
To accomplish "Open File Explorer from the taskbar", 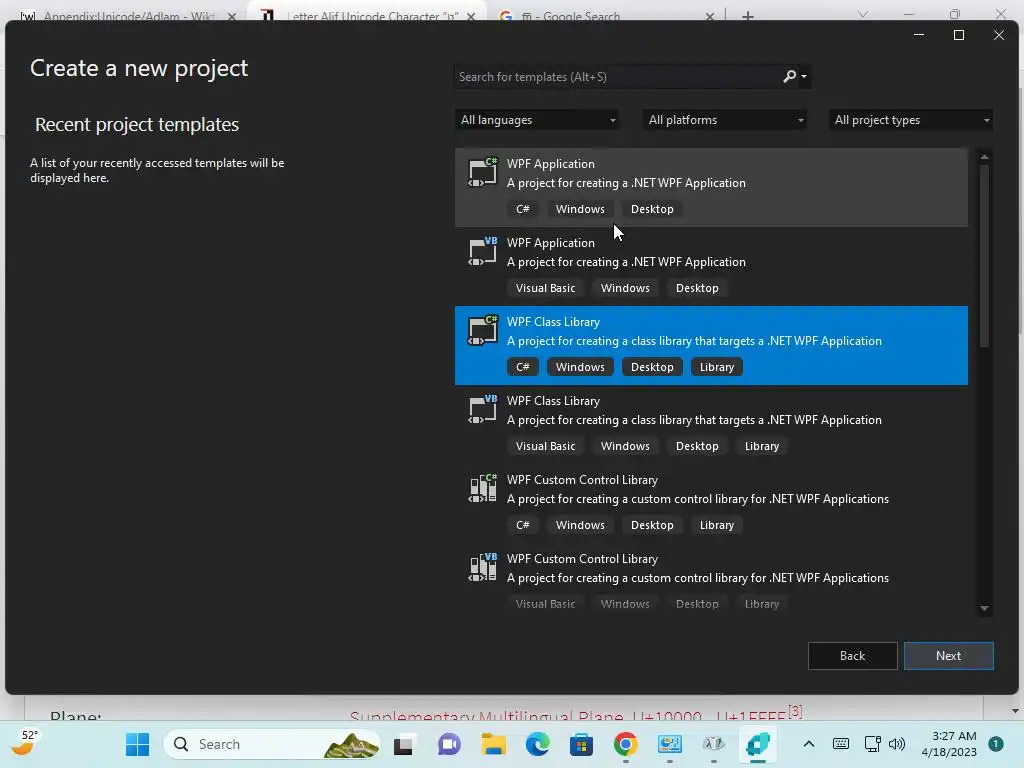I will pyautogui.click(x=494, y=744).
